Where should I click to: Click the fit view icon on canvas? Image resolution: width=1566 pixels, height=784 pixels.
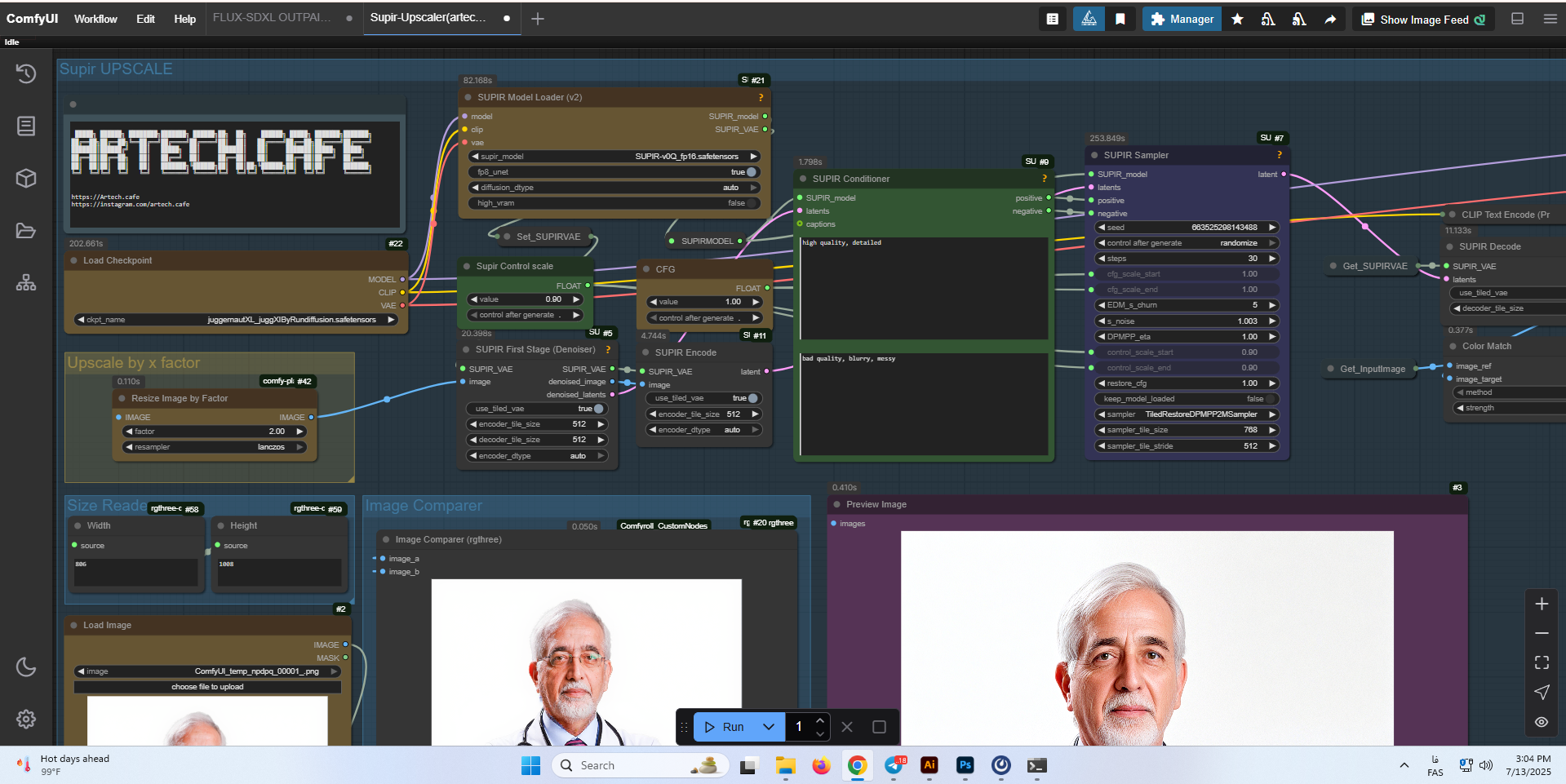(1541, 662)
